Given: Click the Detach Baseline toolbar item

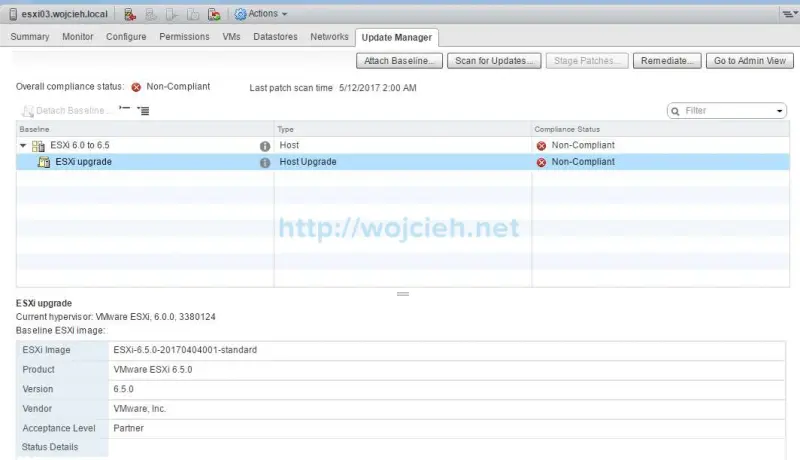Looking at the screenshot, I should pyautogui.click(x=65, y=111).
